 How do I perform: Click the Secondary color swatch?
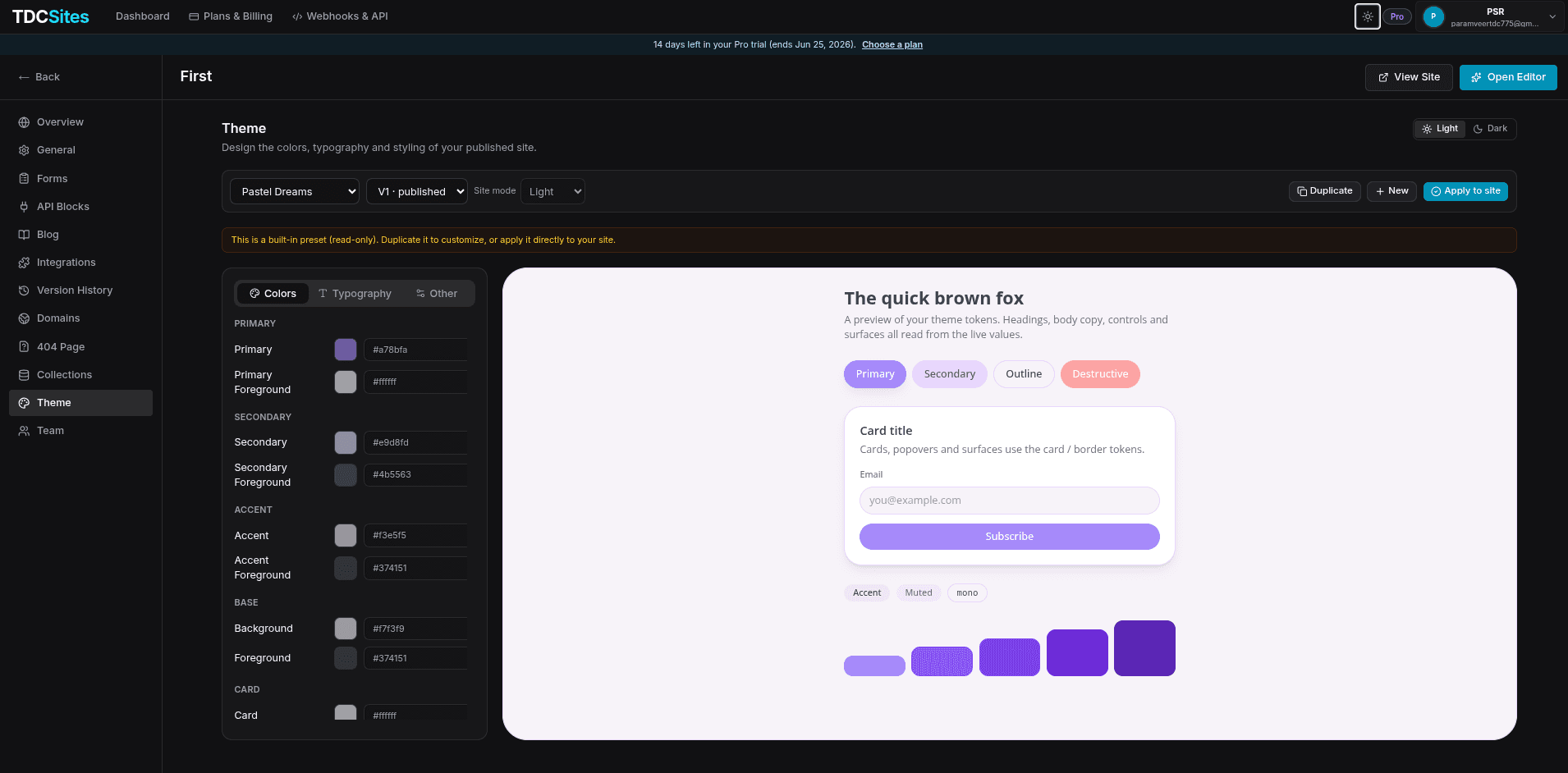[x=346, y=443]
